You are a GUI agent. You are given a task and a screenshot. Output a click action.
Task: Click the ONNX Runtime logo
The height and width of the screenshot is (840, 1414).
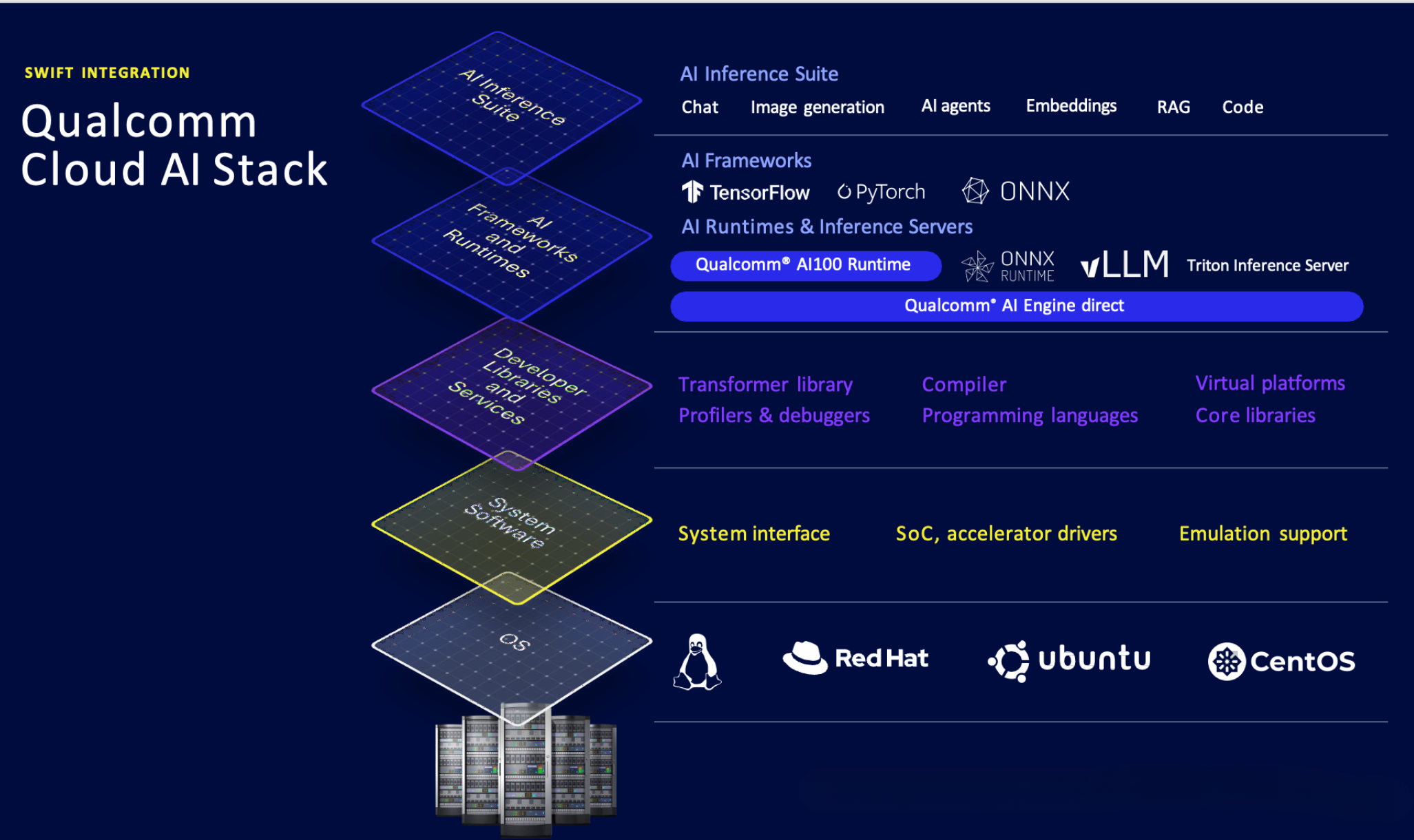tap(1008, 266)
